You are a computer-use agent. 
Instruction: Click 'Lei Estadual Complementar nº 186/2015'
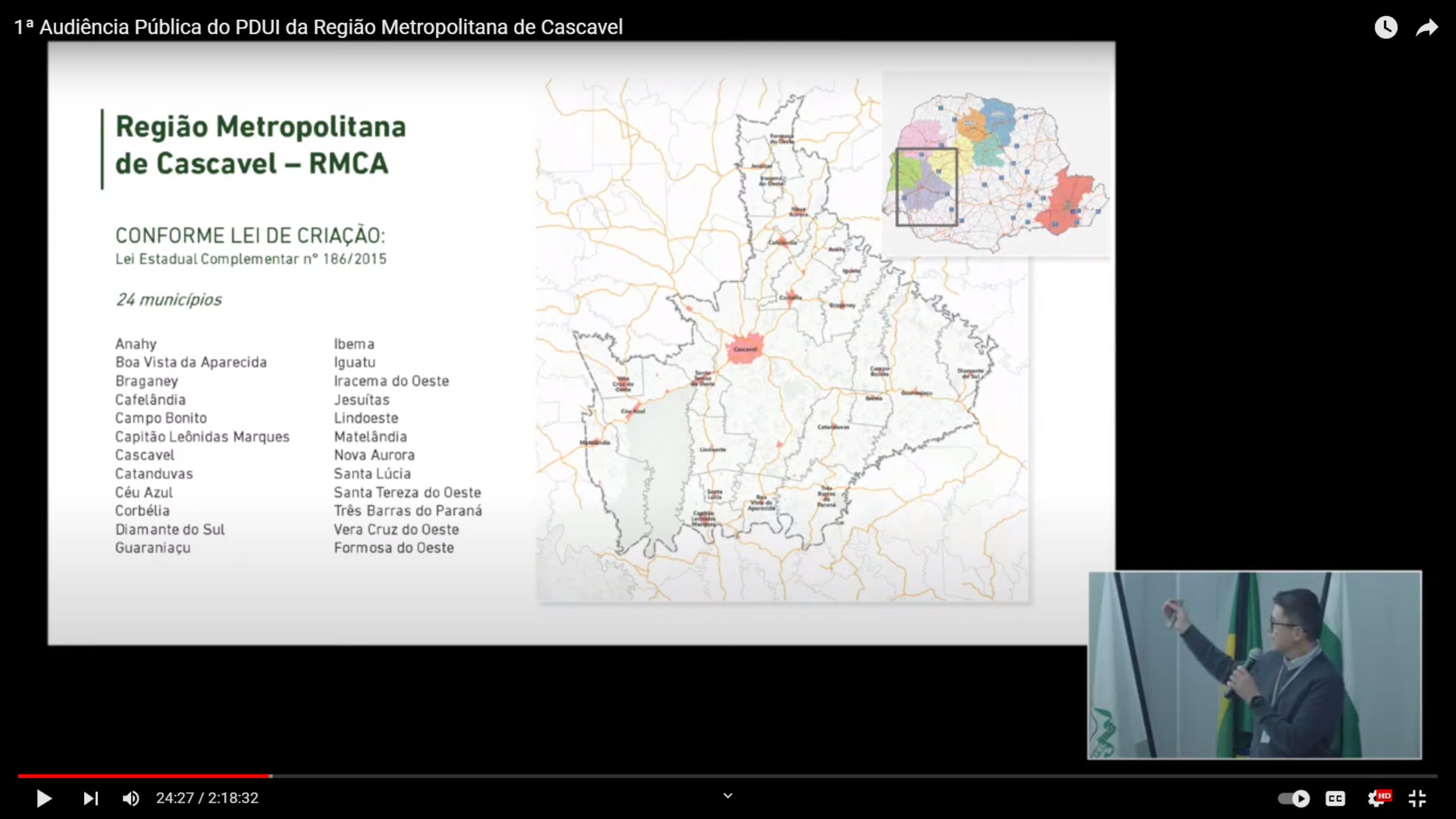(x=251, y=259)
